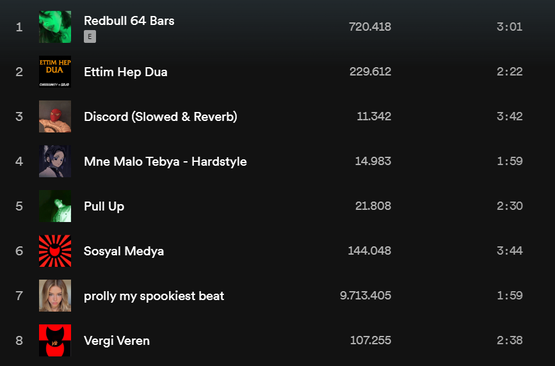Image resolution: width=555 pixels, height=366 pixels.
Task: Open the Vergi Veren song title
Action: [116, 341]
